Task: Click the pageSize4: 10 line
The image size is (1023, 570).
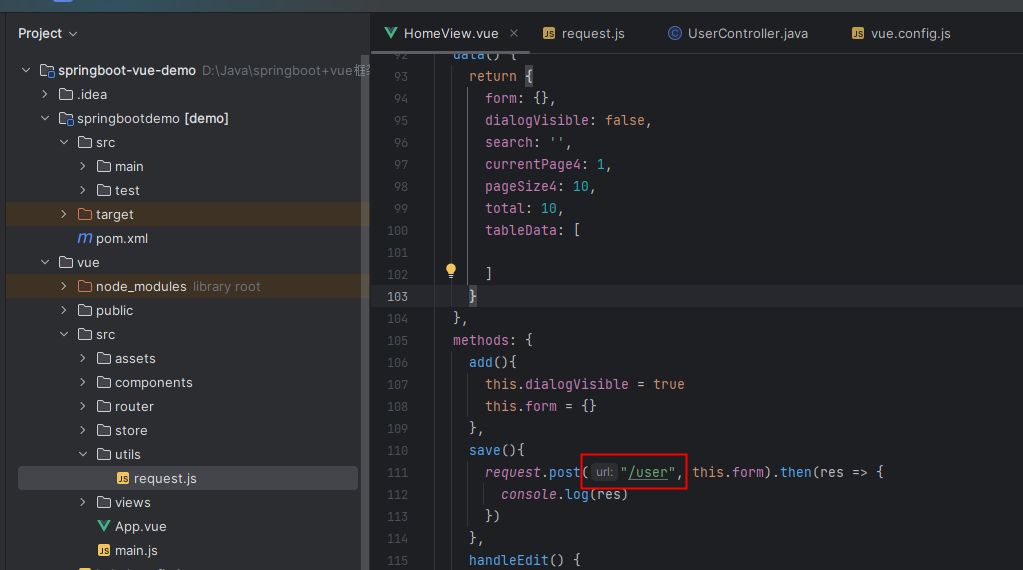Action: pos(540,187)
